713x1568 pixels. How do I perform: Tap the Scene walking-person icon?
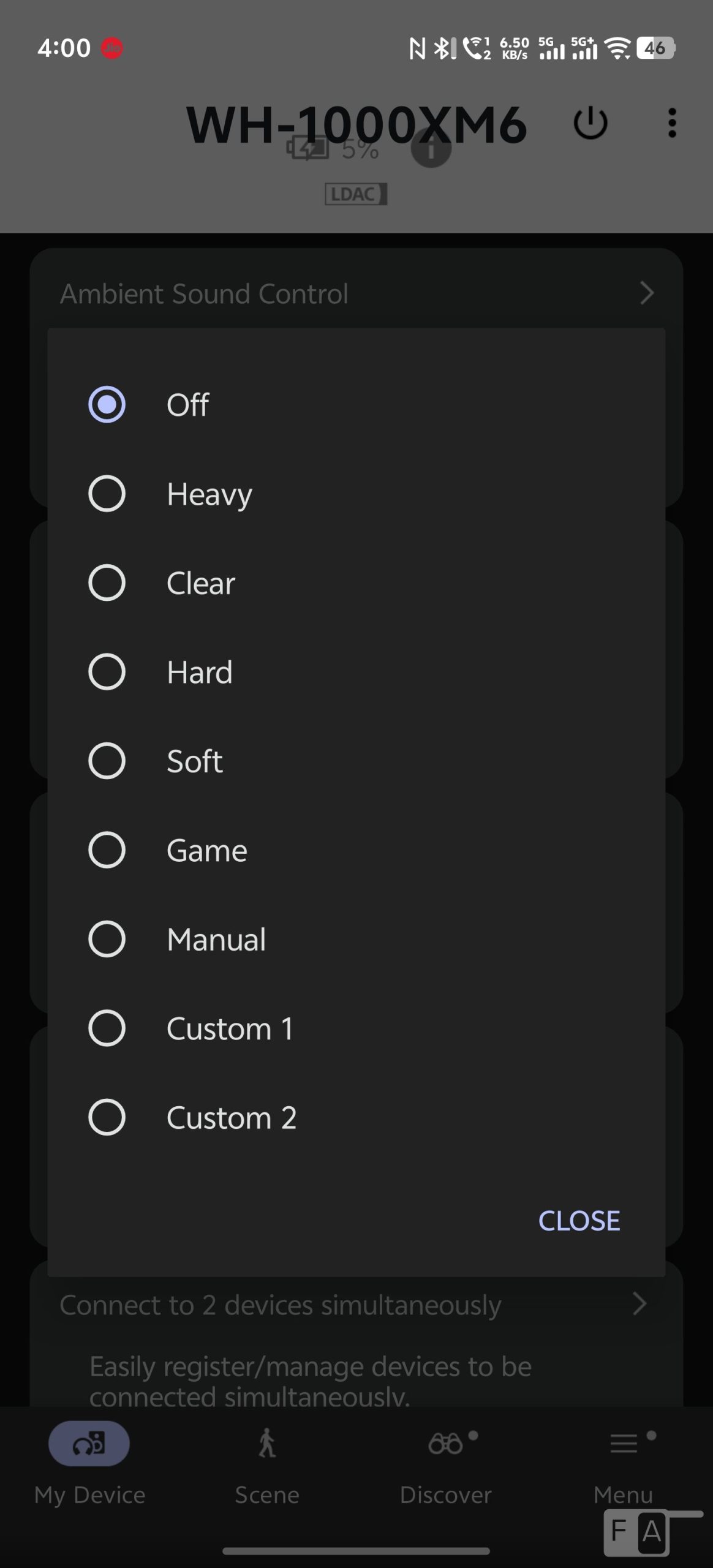click(x=267, y=1444)
